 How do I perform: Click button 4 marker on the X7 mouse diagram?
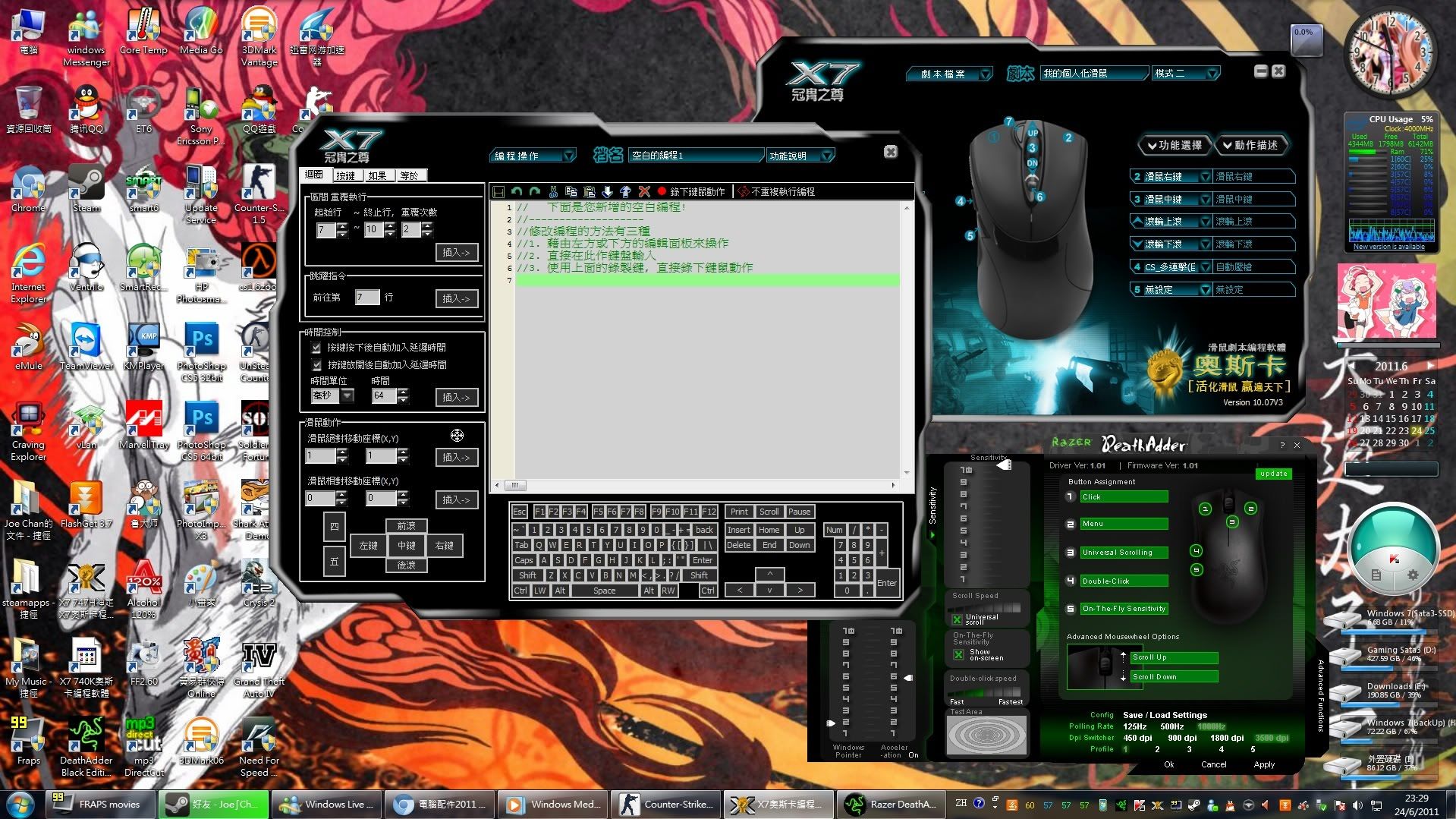[961, 201]
